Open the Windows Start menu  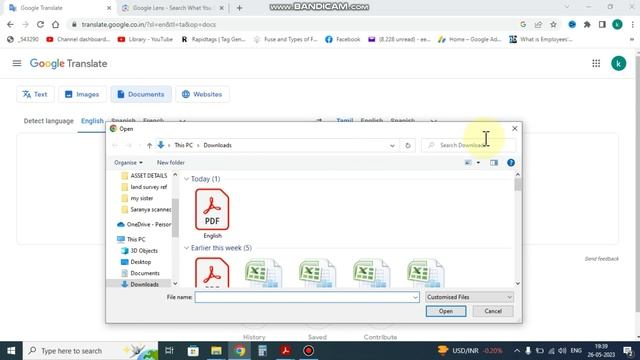coord(11,351)
